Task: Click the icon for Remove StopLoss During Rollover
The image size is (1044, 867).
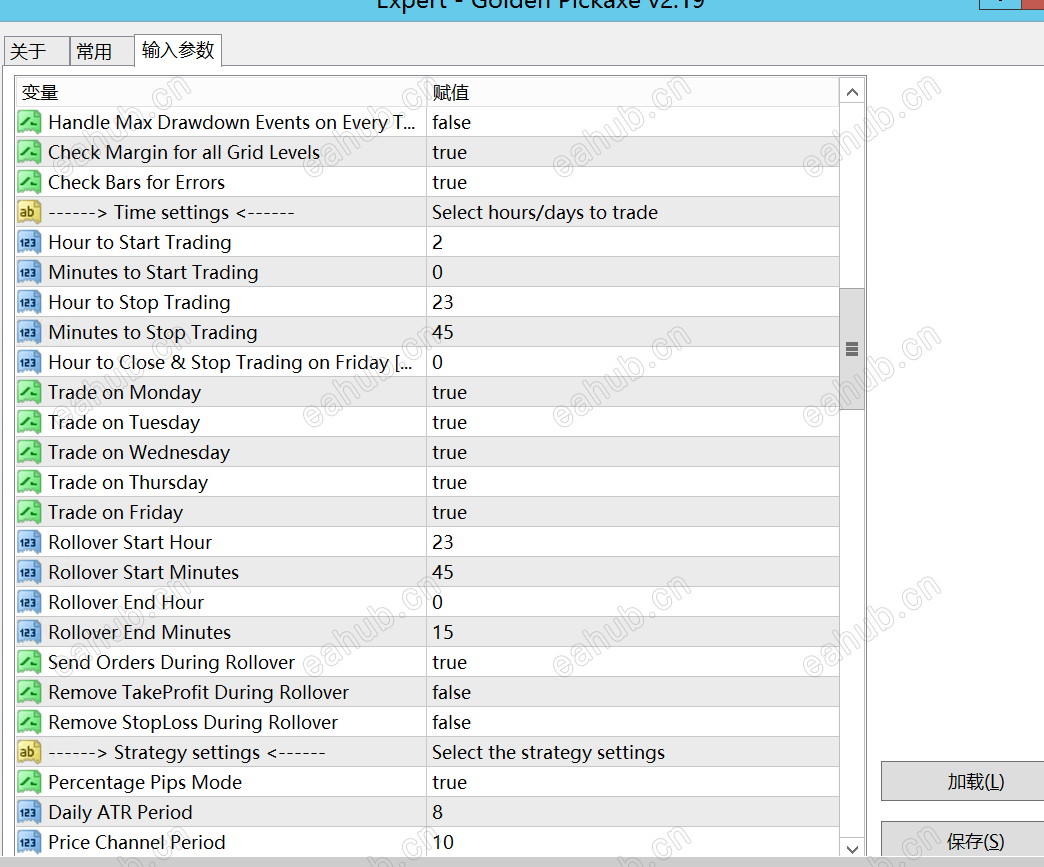Action: (x=29, y=722)
